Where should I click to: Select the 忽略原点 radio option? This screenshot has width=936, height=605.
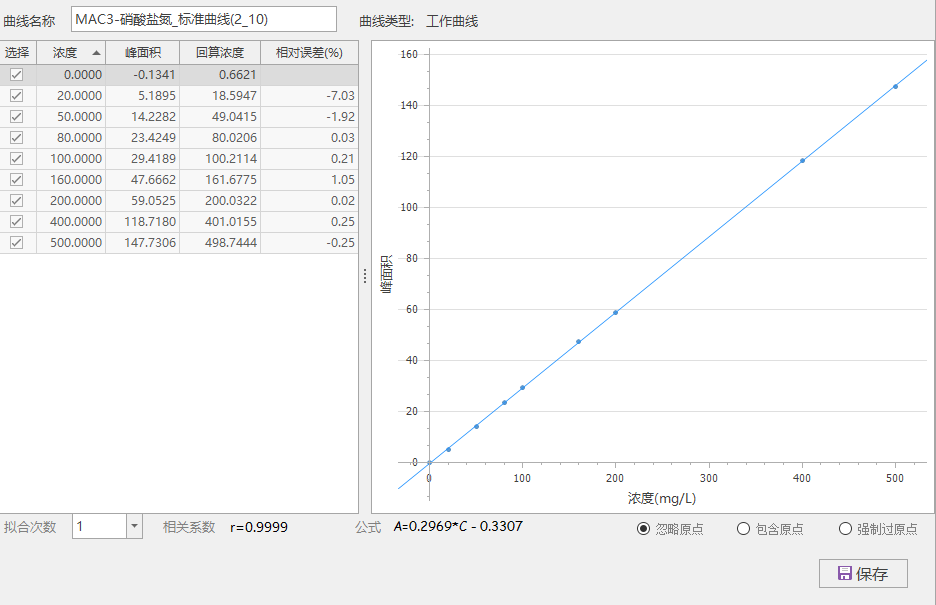point(644,529)
